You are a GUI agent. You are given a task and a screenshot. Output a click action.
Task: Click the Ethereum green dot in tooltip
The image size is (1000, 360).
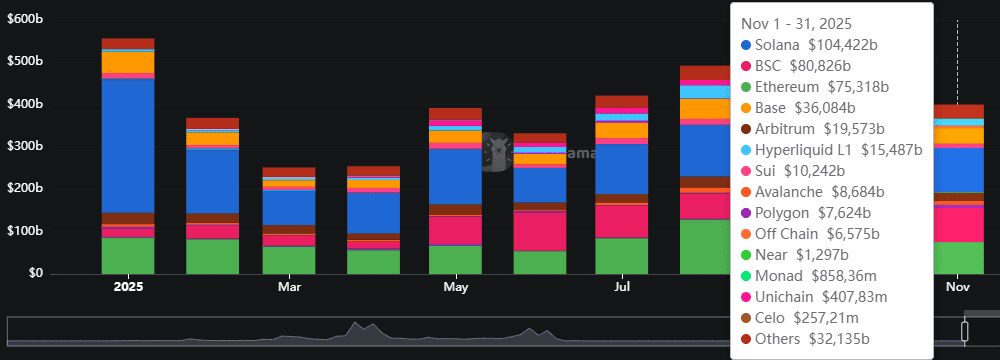pyautogui.click(x=746, y=87)
